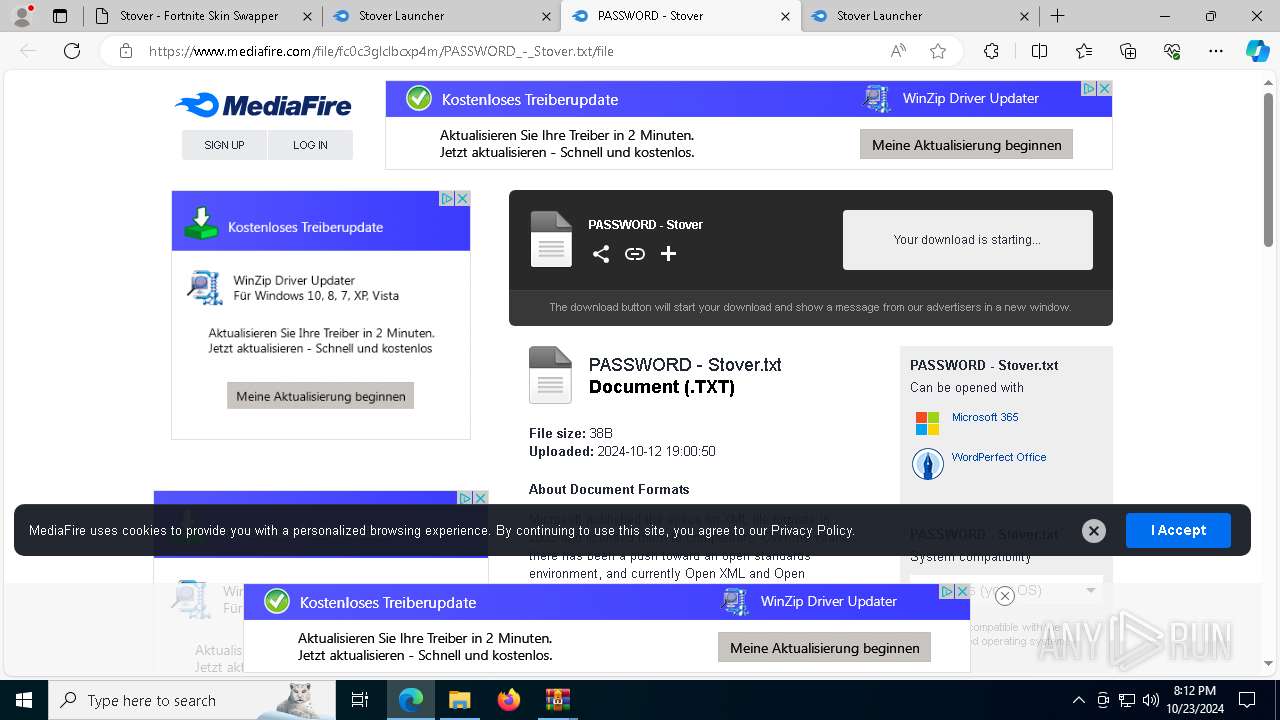Toggle the split screen icon
1280x720 pixels.
[x=1039, y=51]
